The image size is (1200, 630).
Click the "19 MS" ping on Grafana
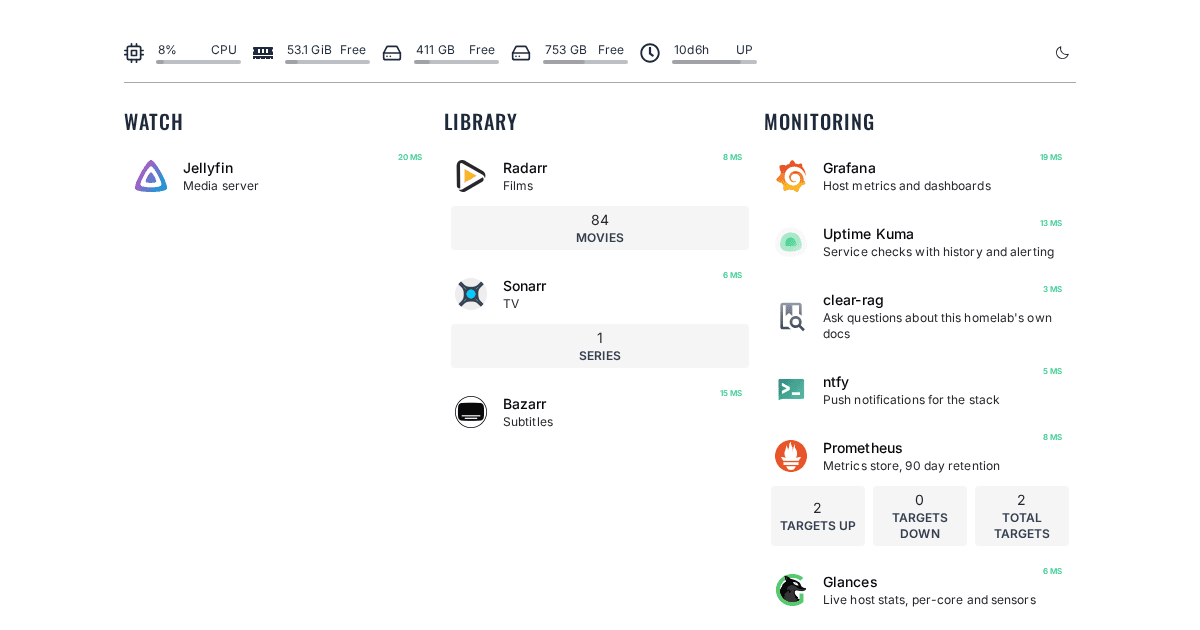coord(1051,157)
